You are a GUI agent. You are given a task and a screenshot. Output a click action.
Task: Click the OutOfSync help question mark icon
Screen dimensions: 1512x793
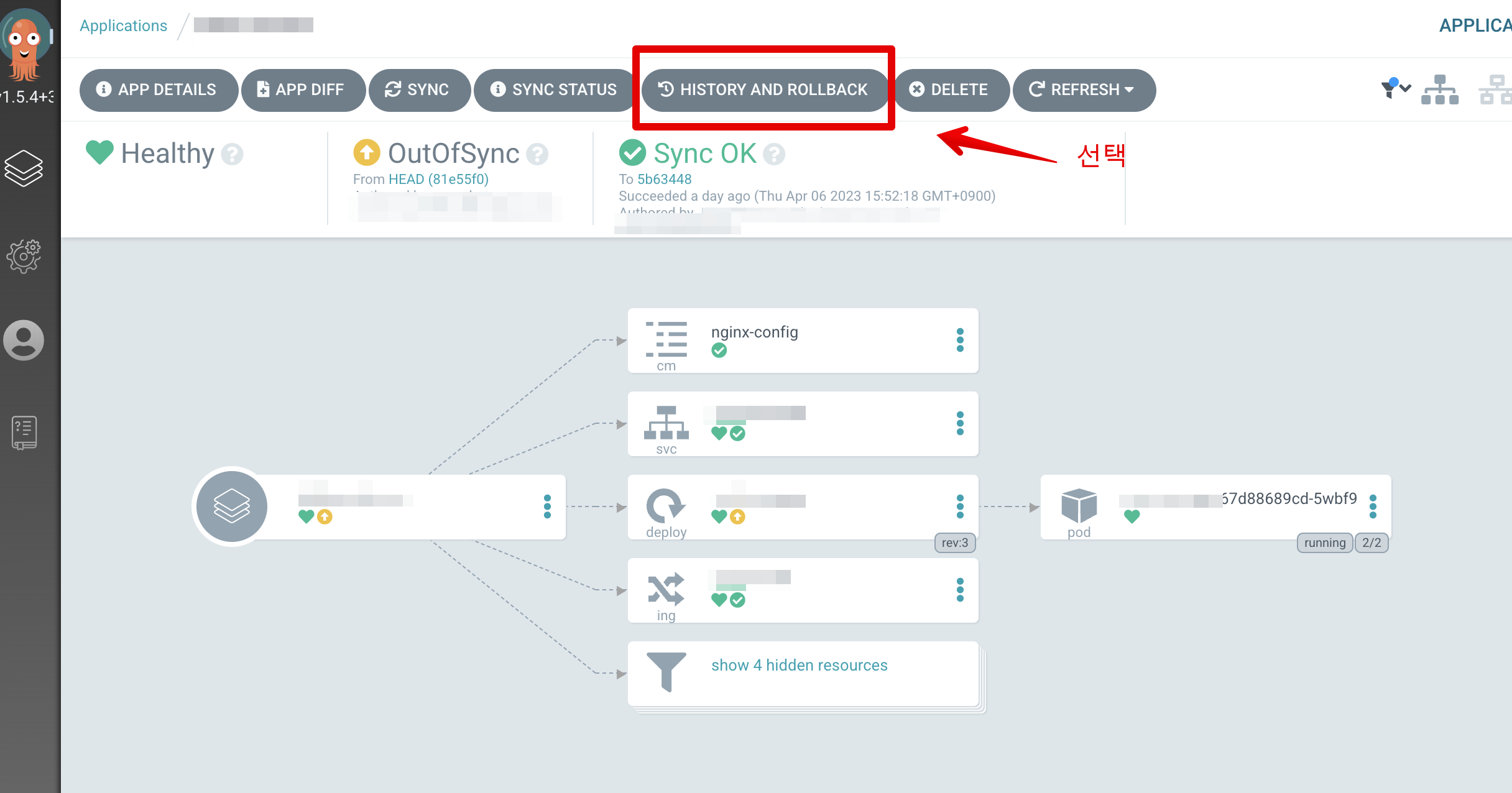tap(537, 154)
